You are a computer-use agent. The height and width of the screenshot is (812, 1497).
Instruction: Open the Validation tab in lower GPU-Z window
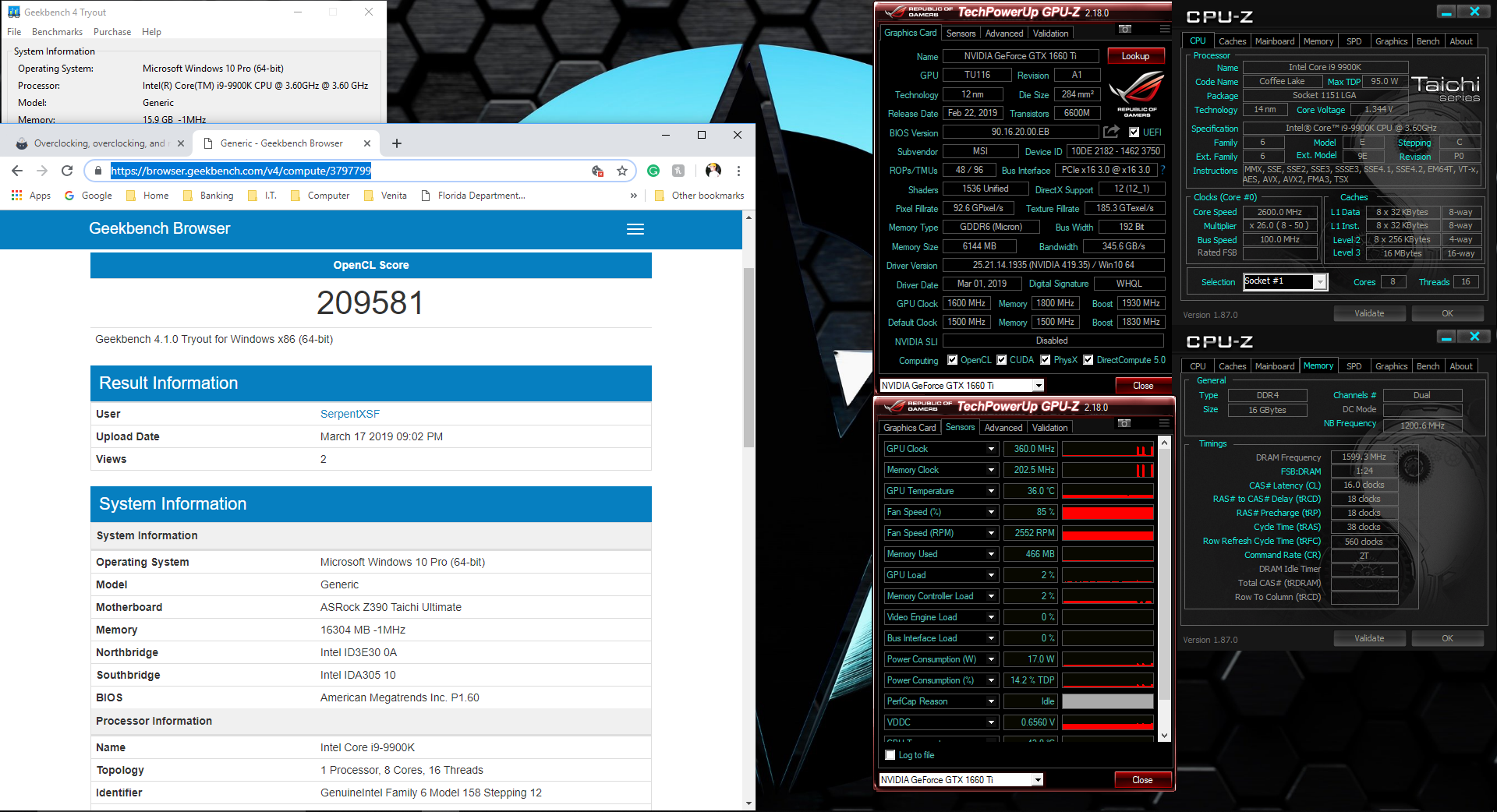coord(1049,428)
